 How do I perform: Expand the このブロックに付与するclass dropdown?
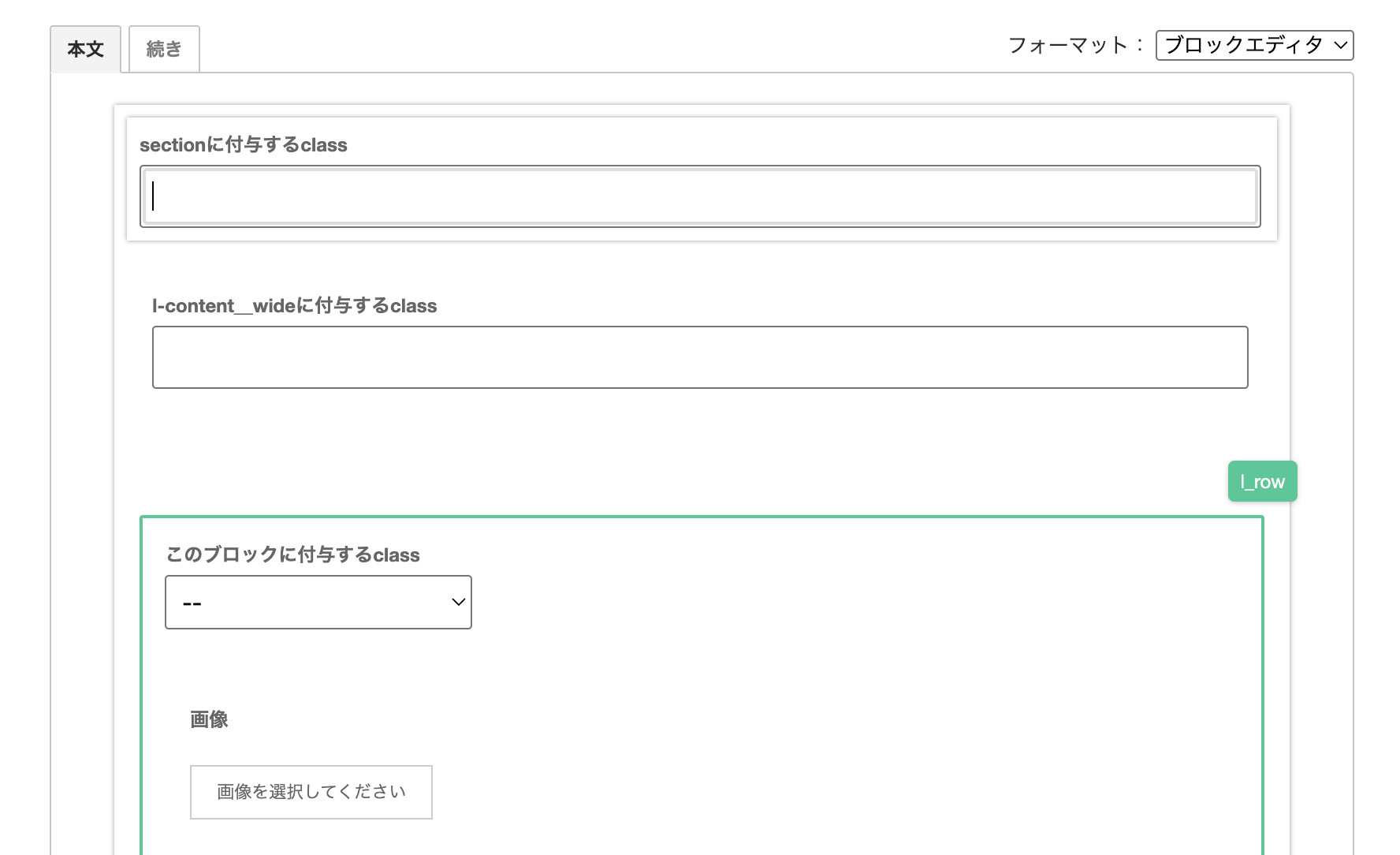[318, 602]
